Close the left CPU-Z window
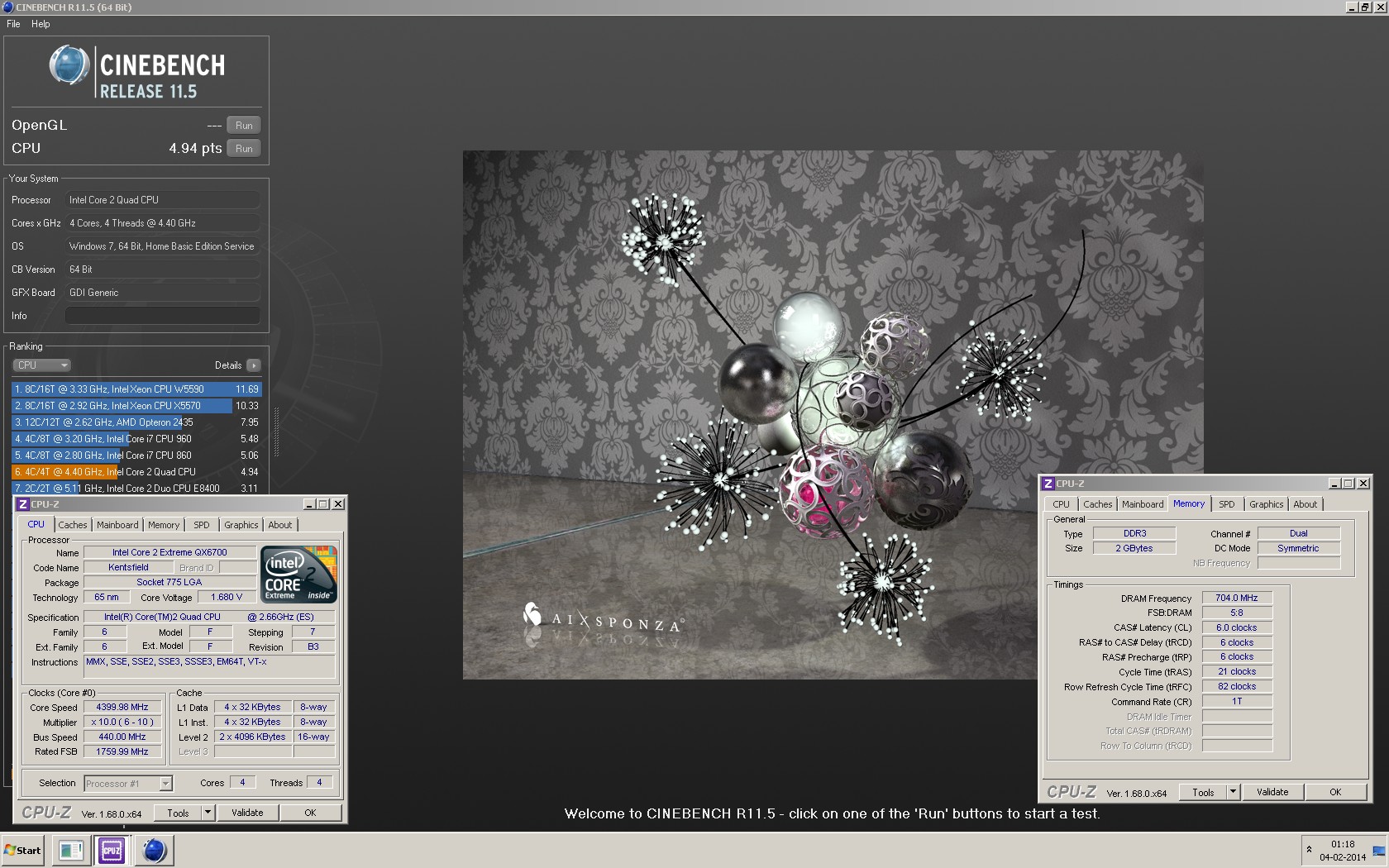 [338, 504]
